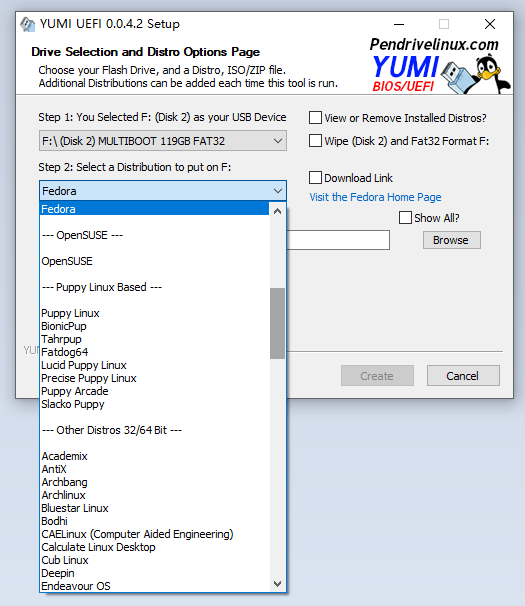Image resolution: width=525 pixels, height=606 pixels.
Task: Choose Bluestar Linux
Action: click(x=154, y=508)
